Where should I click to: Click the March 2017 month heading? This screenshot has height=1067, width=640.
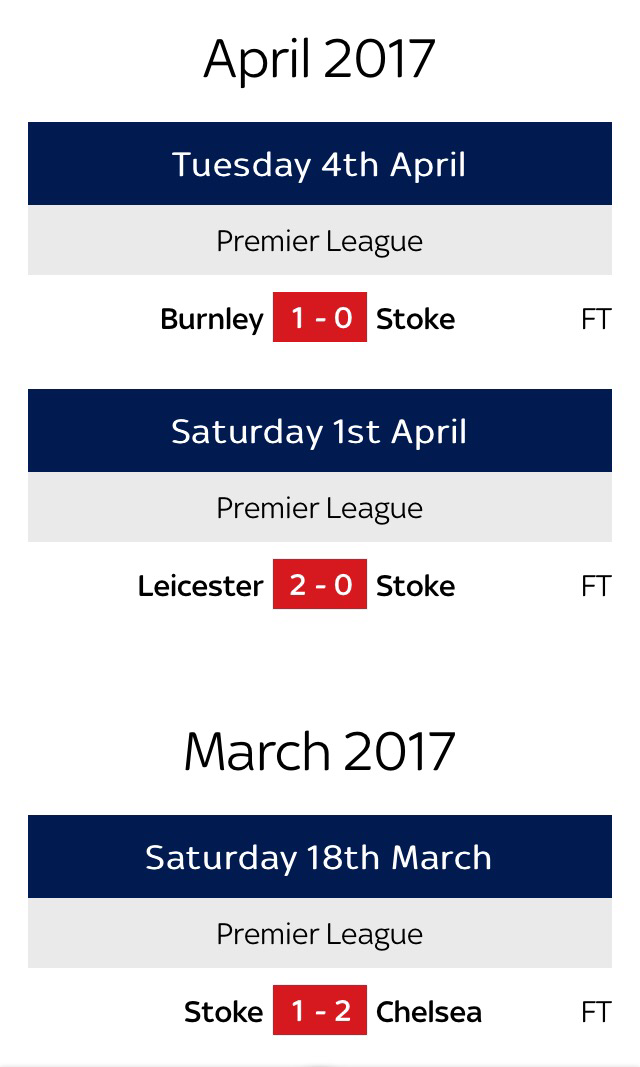tap(320, 751)
